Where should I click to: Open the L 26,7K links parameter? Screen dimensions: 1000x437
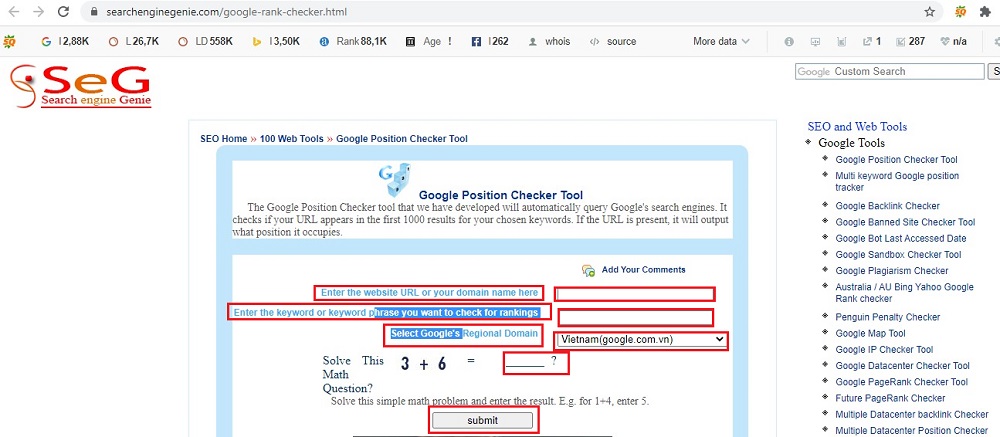133,41
